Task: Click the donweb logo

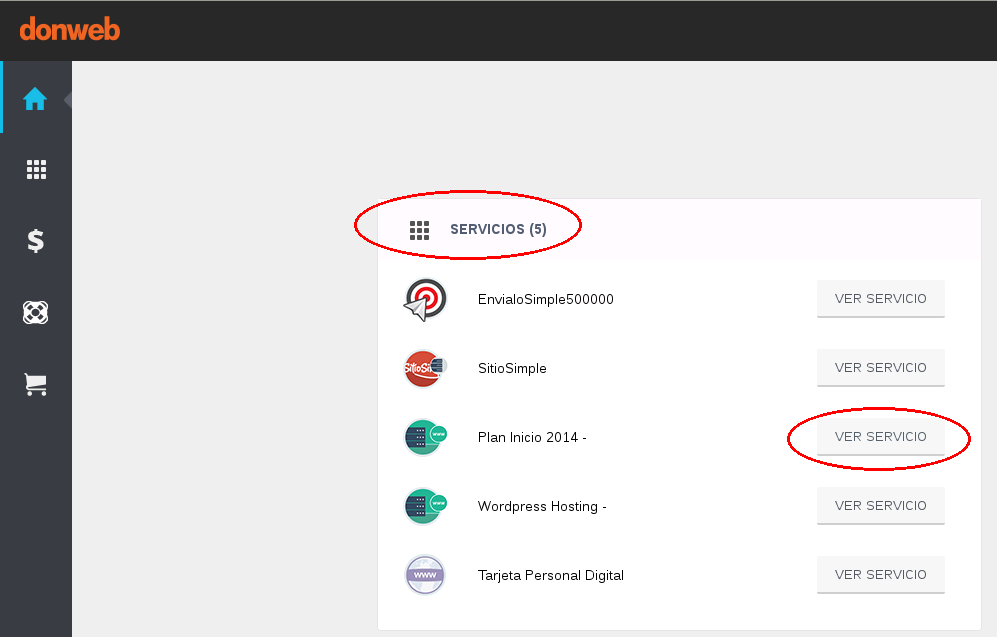Action: 69,29
